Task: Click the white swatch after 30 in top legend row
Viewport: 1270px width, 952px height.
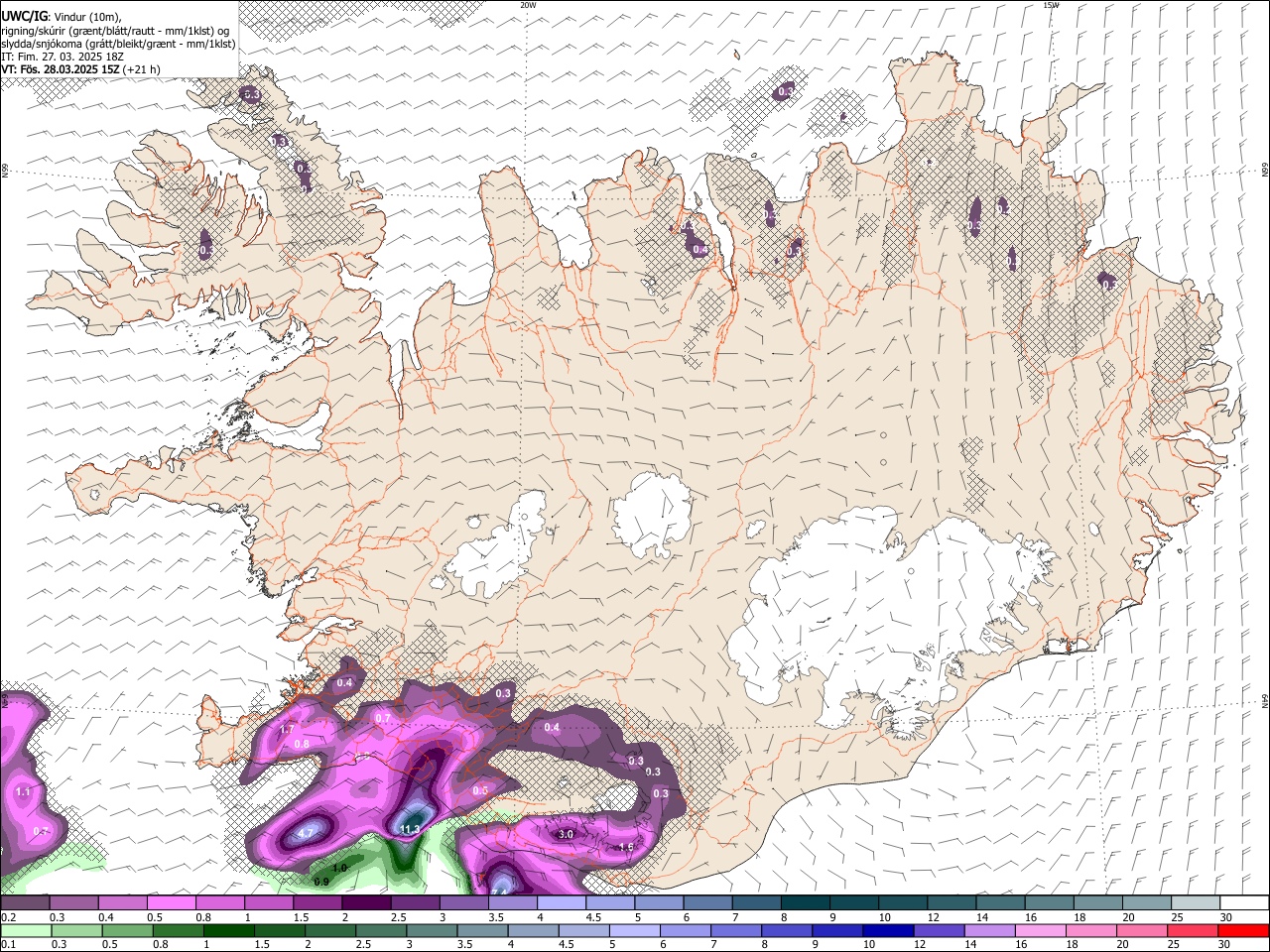Action: pos(1244,903)
